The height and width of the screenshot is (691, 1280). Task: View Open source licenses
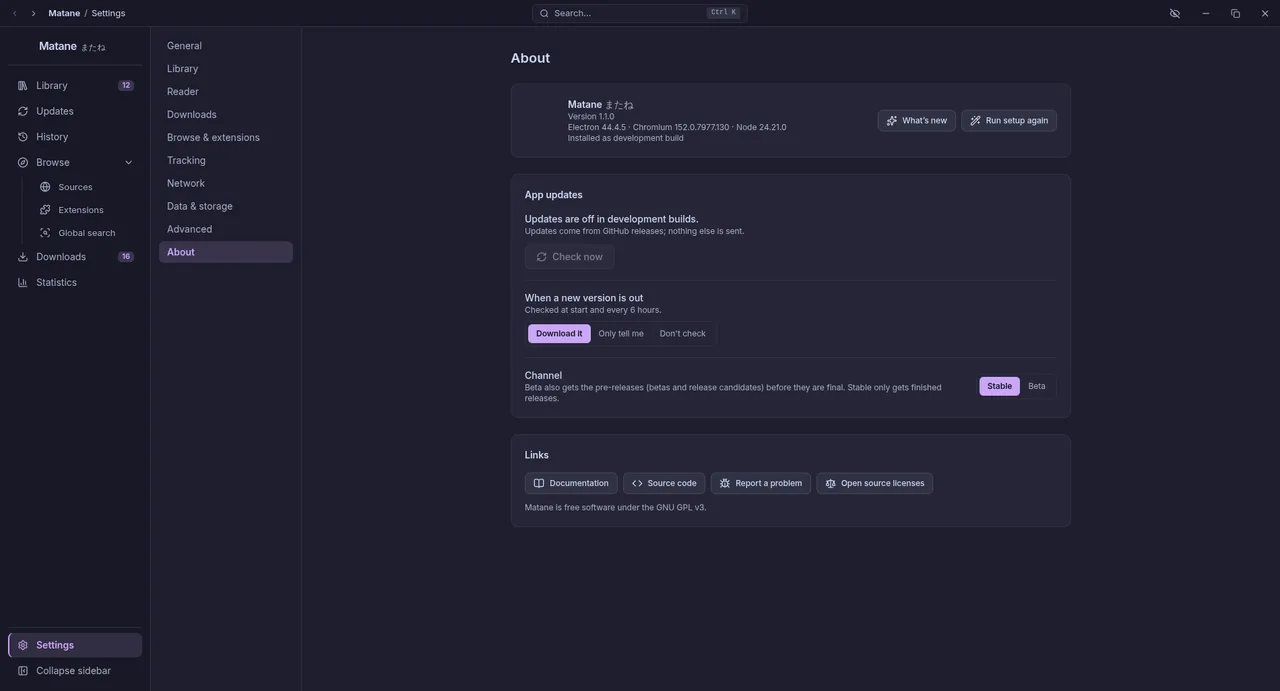coord(875,484)
